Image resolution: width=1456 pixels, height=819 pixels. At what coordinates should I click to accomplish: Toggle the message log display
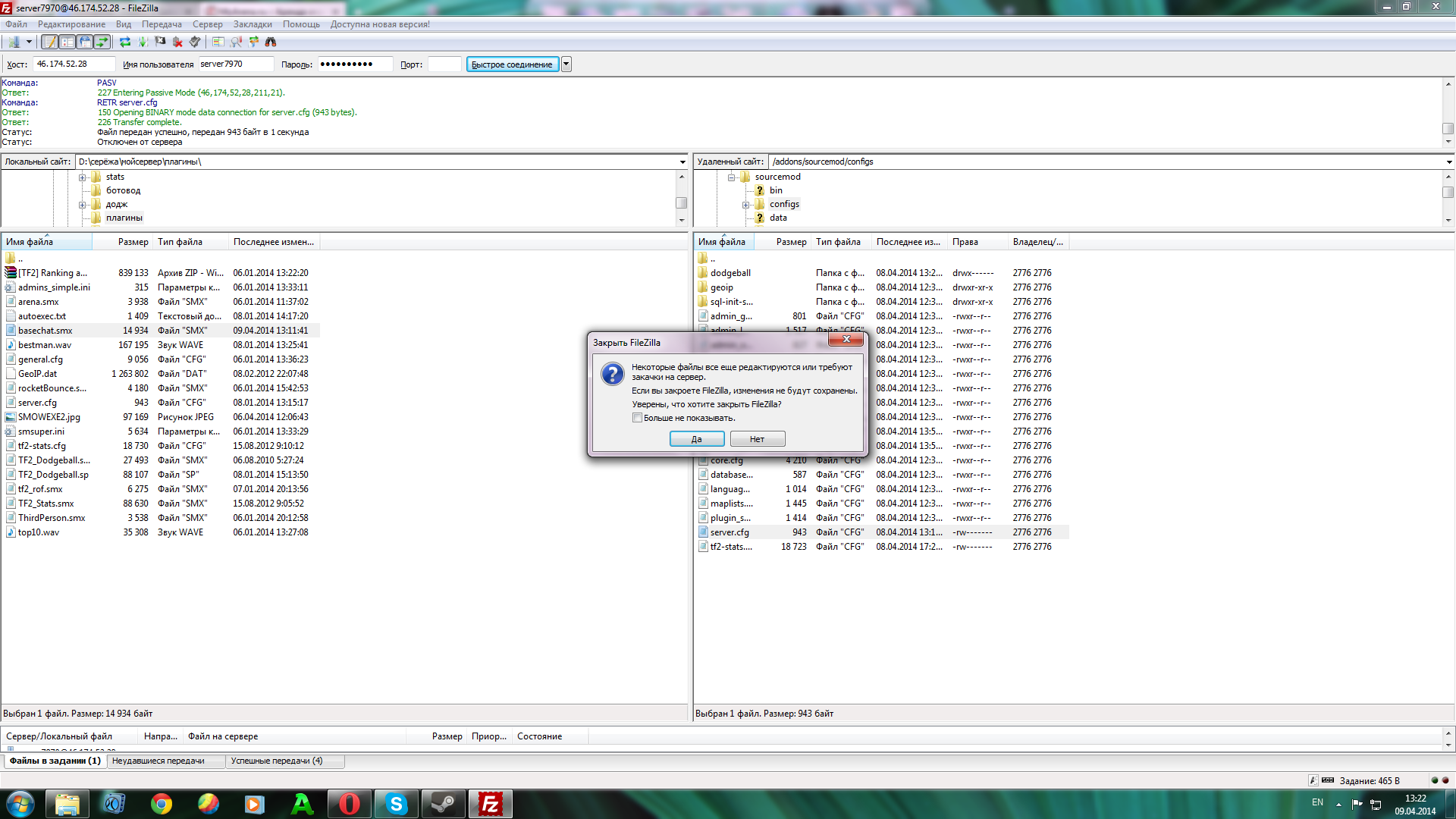click(x=50, y=42)
